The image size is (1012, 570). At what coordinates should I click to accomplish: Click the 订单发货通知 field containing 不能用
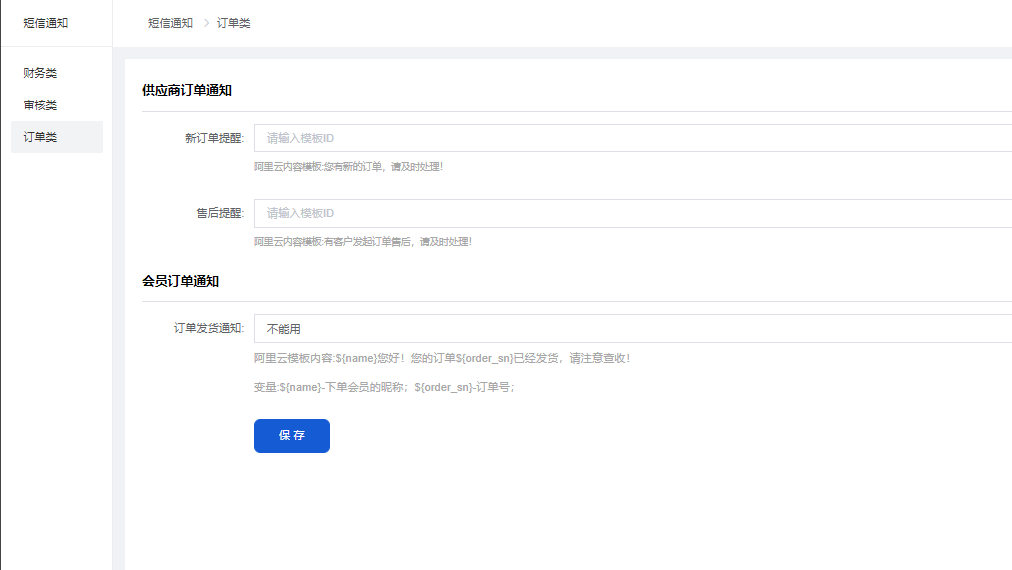pyautogui.click(x=632, y=329)
